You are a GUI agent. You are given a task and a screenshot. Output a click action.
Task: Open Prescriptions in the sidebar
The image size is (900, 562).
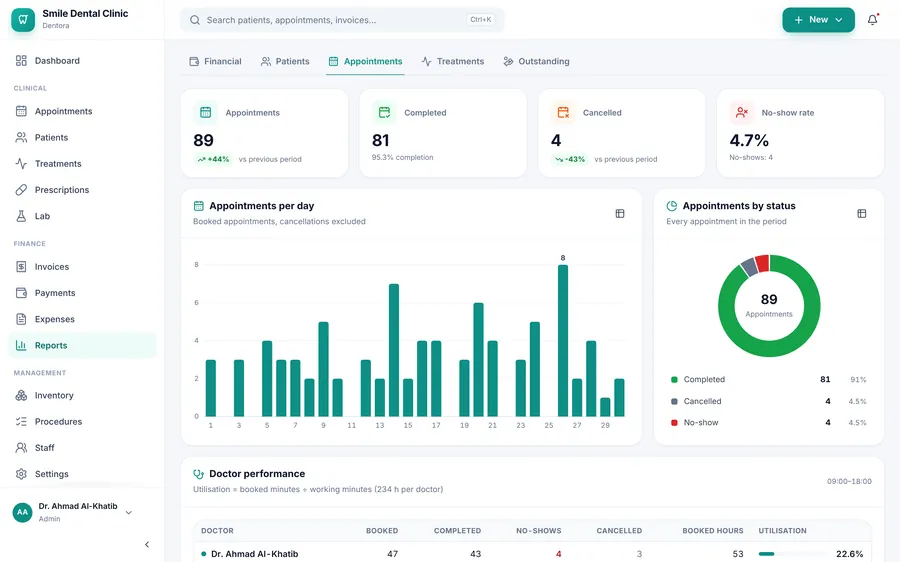tap(82, 189)
